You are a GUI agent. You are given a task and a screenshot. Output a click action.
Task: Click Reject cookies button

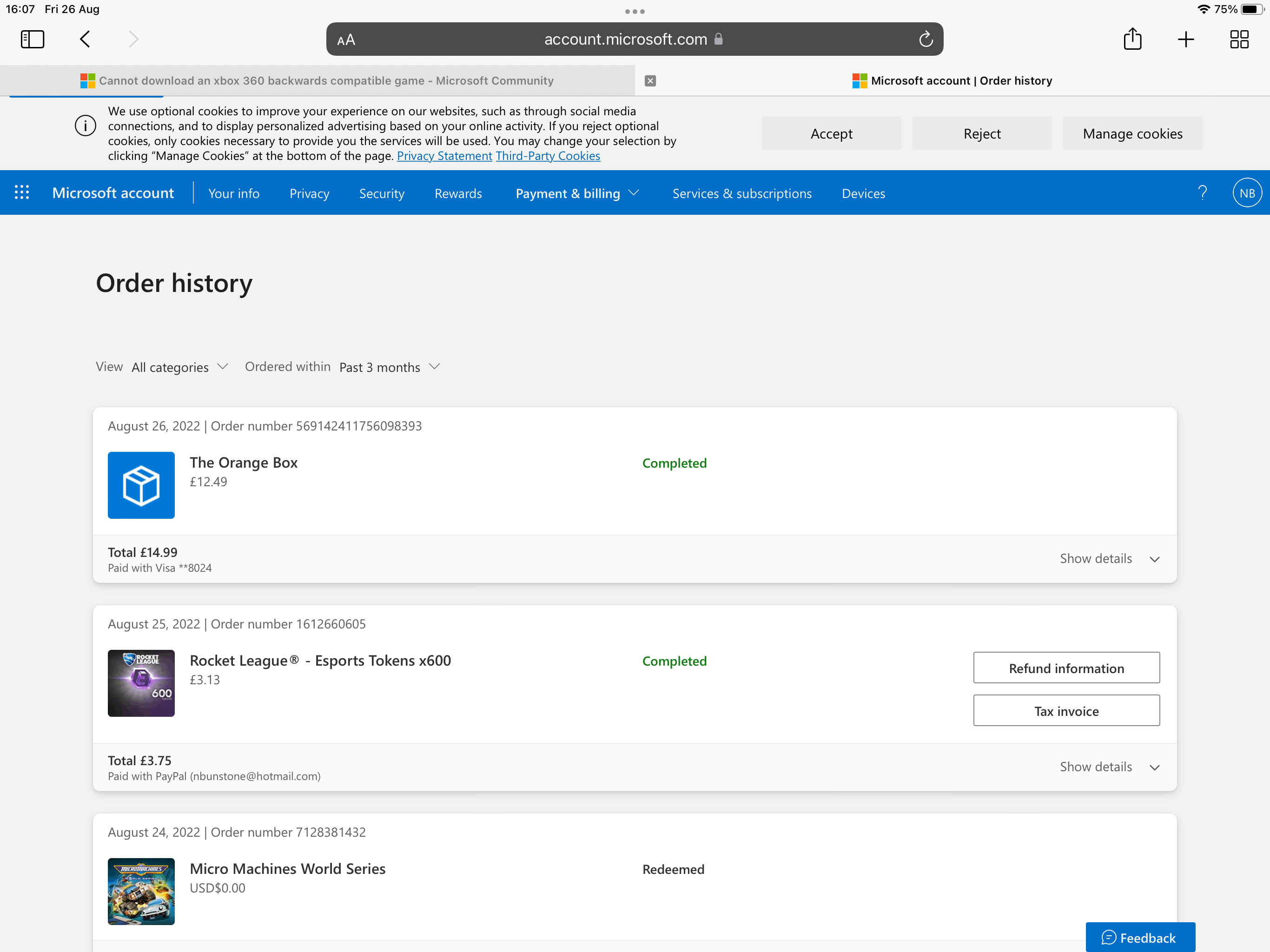coord(981,132)
